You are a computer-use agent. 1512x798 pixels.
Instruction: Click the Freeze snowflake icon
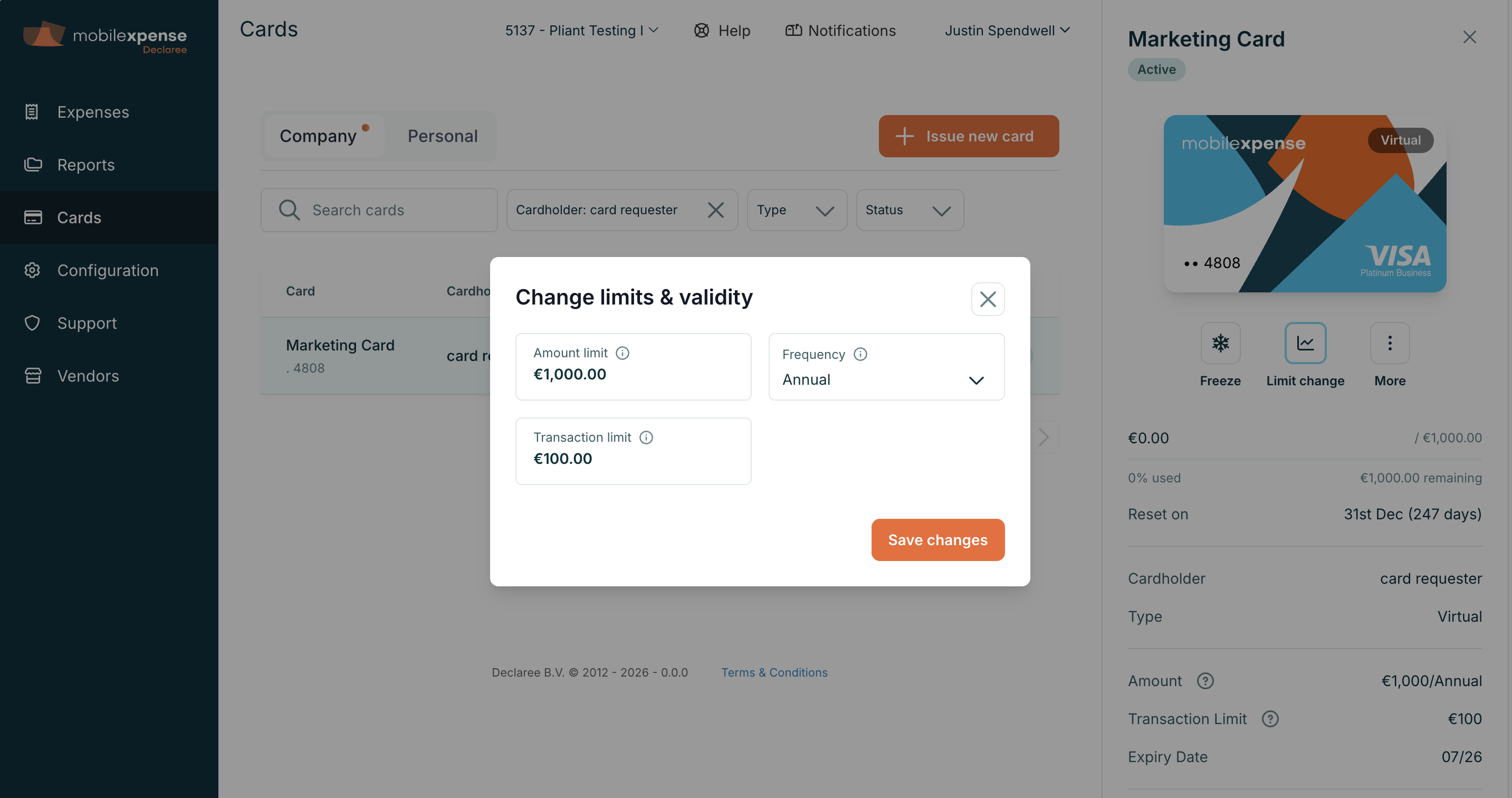click(1220, 343)
